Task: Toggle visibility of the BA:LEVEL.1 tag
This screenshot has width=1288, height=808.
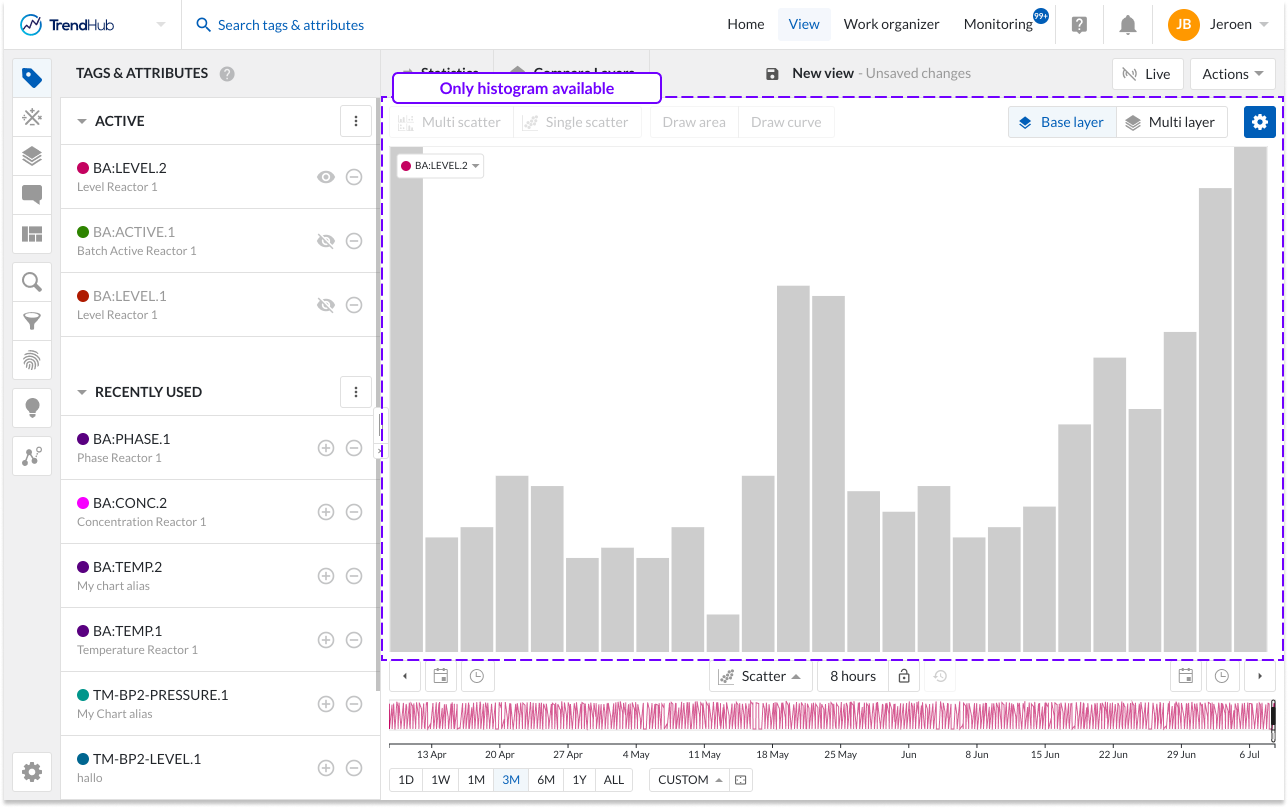Action: coord(325,305)
